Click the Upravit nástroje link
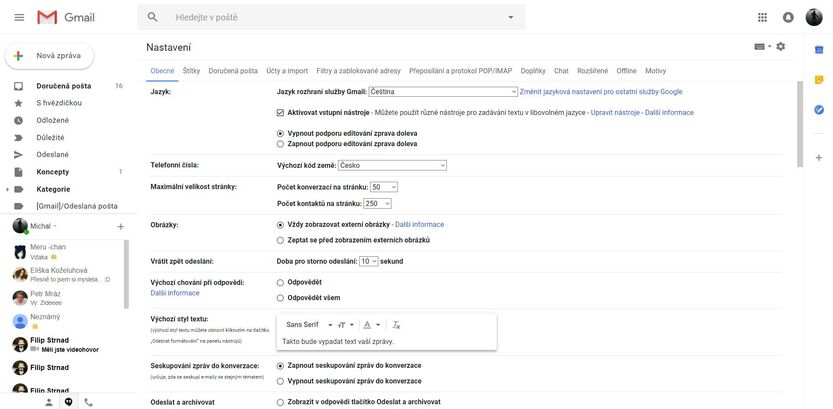833x409 pixels. [615, 113]
